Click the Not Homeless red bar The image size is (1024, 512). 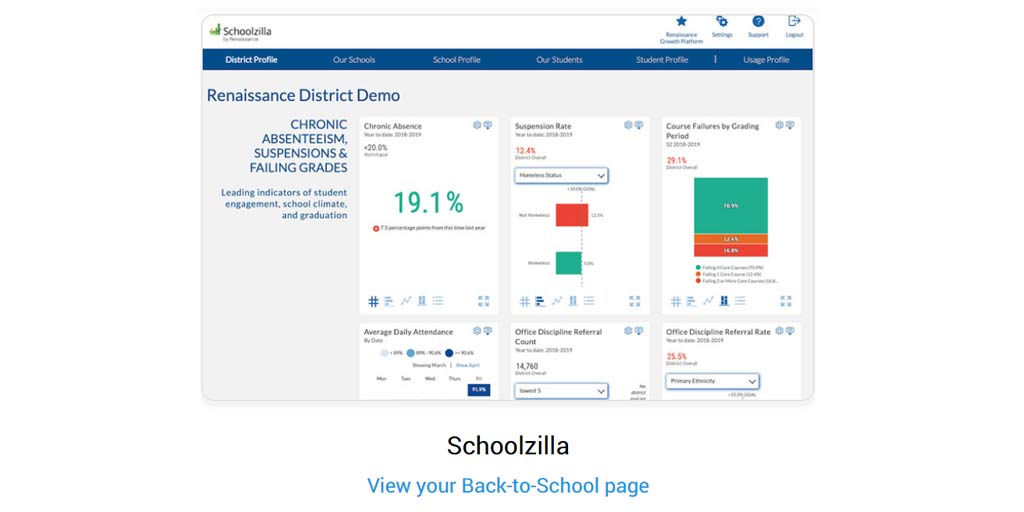[x=572, y=214]
